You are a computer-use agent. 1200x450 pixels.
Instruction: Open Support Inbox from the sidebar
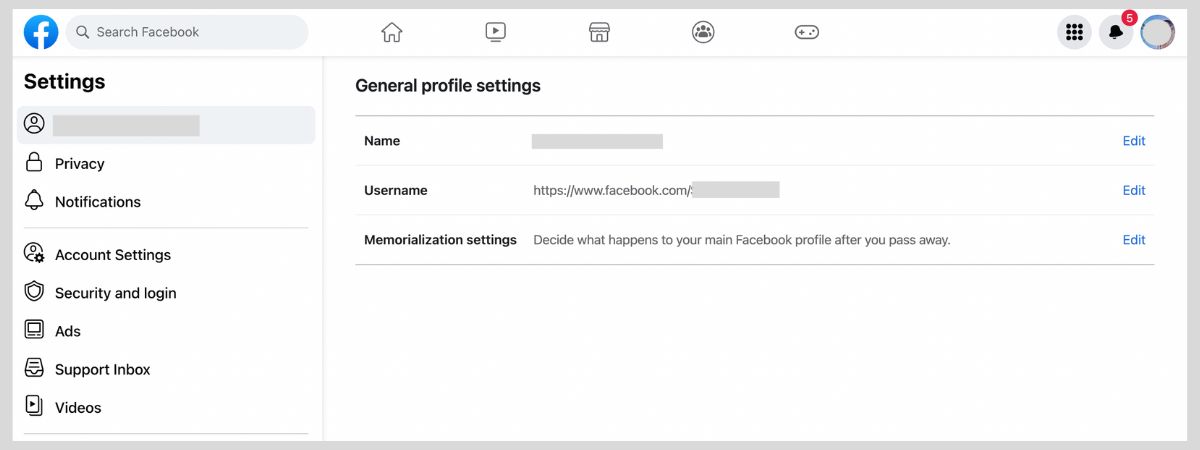[102, 369]
